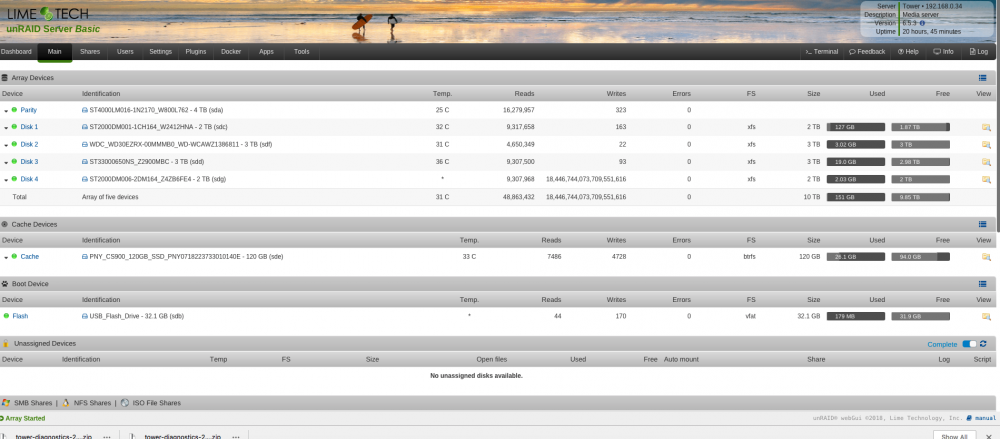1000x439 pixels.
Task: Open the second tower-diagnostics download options menu
Action: [236, 437]
